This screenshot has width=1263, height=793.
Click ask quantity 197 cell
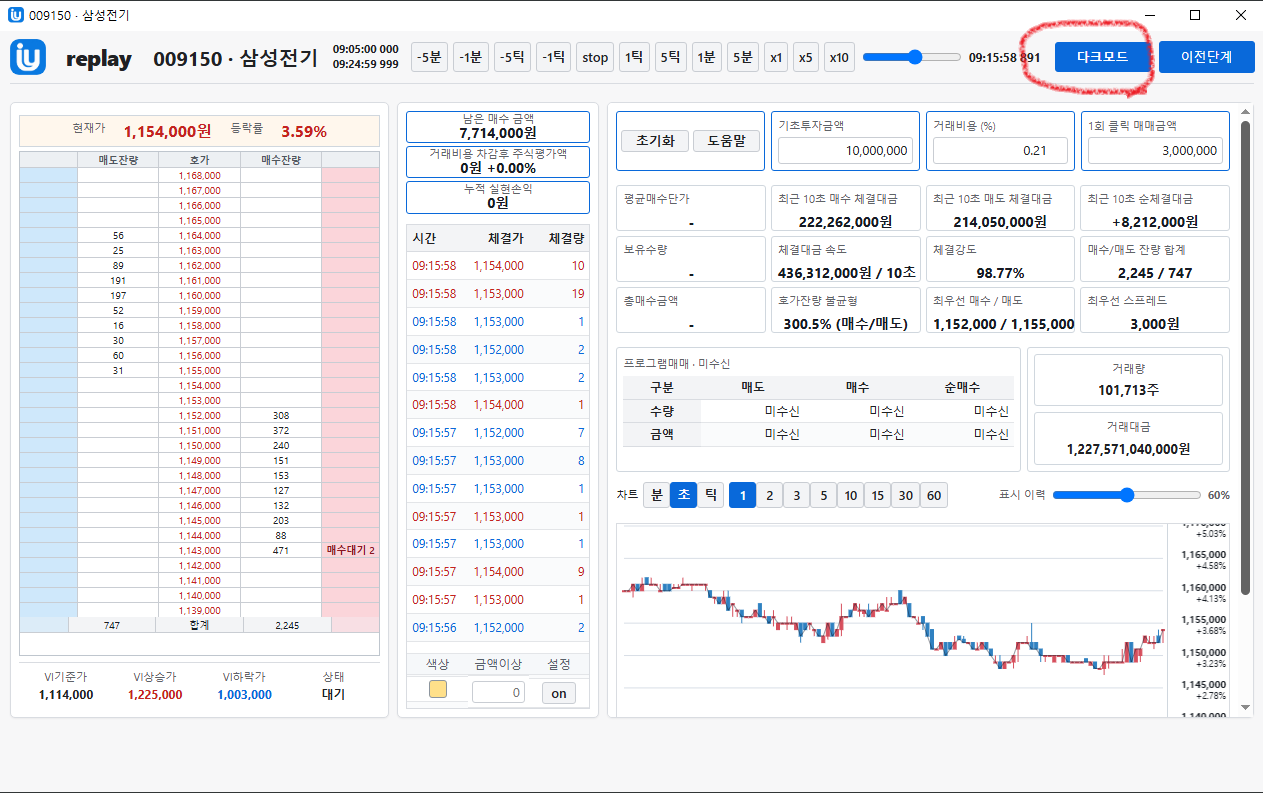click(118, 295)
